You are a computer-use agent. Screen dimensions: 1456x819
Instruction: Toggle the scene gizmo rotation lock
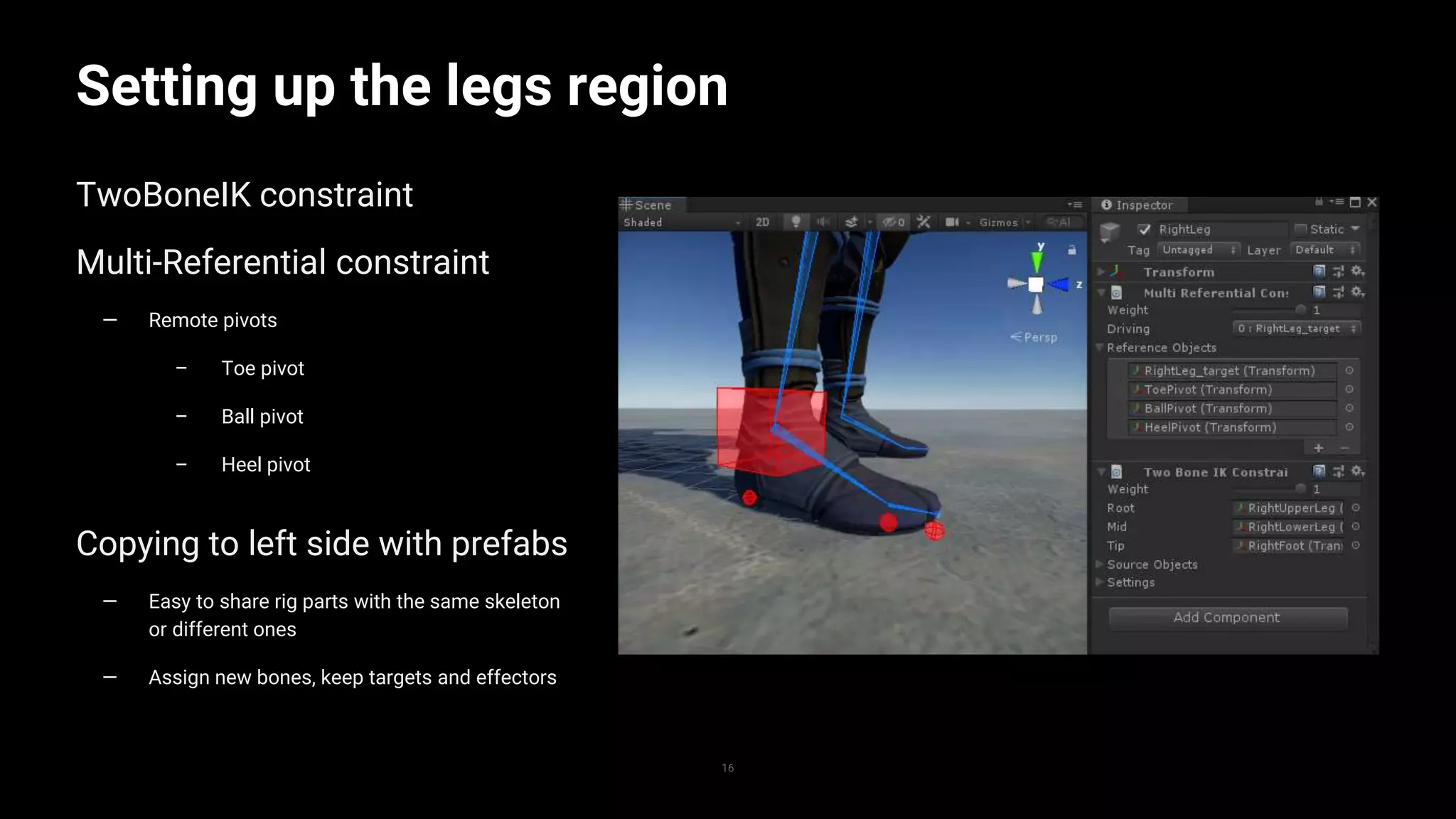click(x=1071, y=250)
